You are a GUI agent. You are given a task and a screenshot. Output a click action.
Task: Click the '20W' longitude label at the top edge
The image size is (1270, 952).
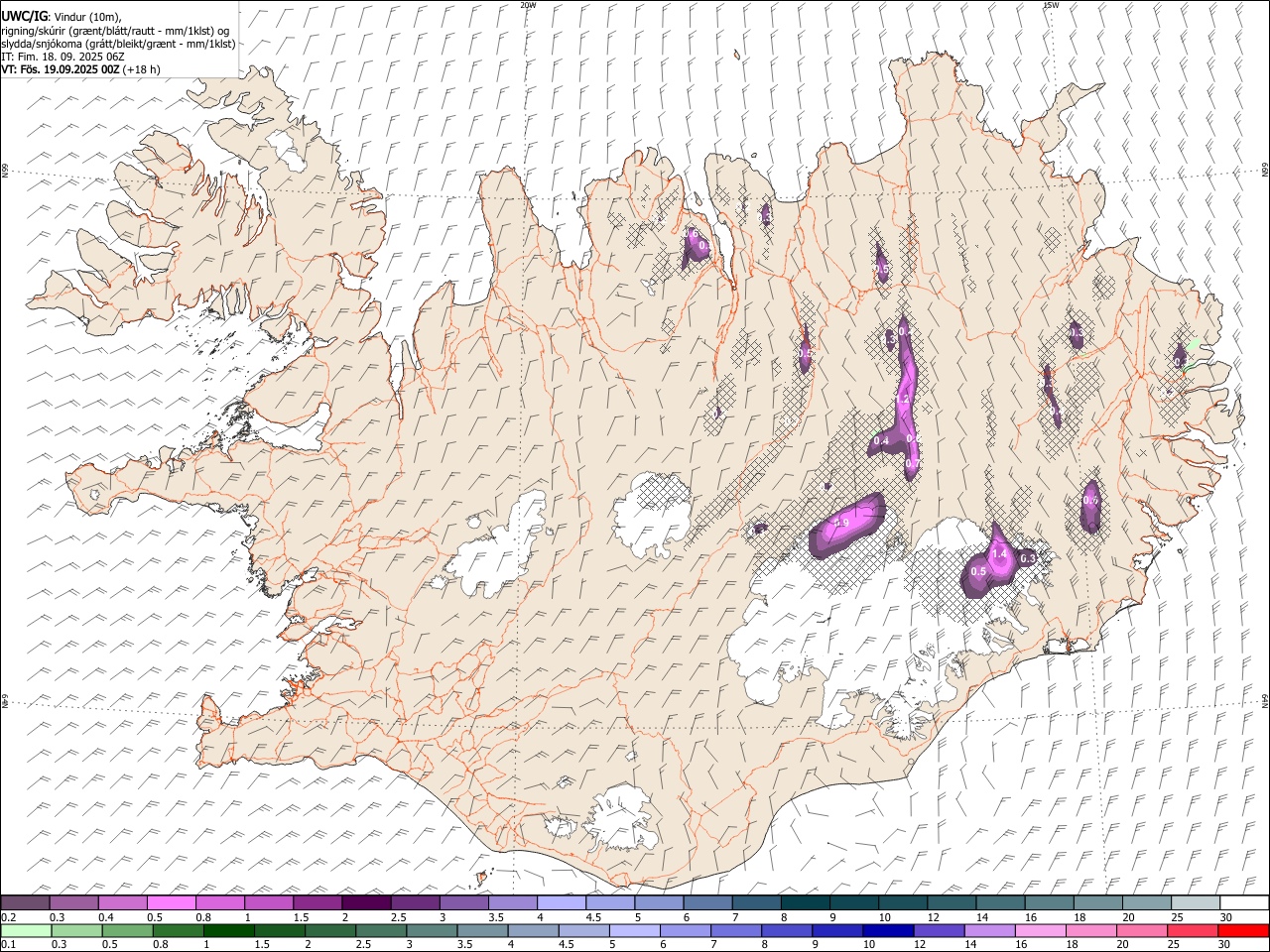click(x=529, y=5)
